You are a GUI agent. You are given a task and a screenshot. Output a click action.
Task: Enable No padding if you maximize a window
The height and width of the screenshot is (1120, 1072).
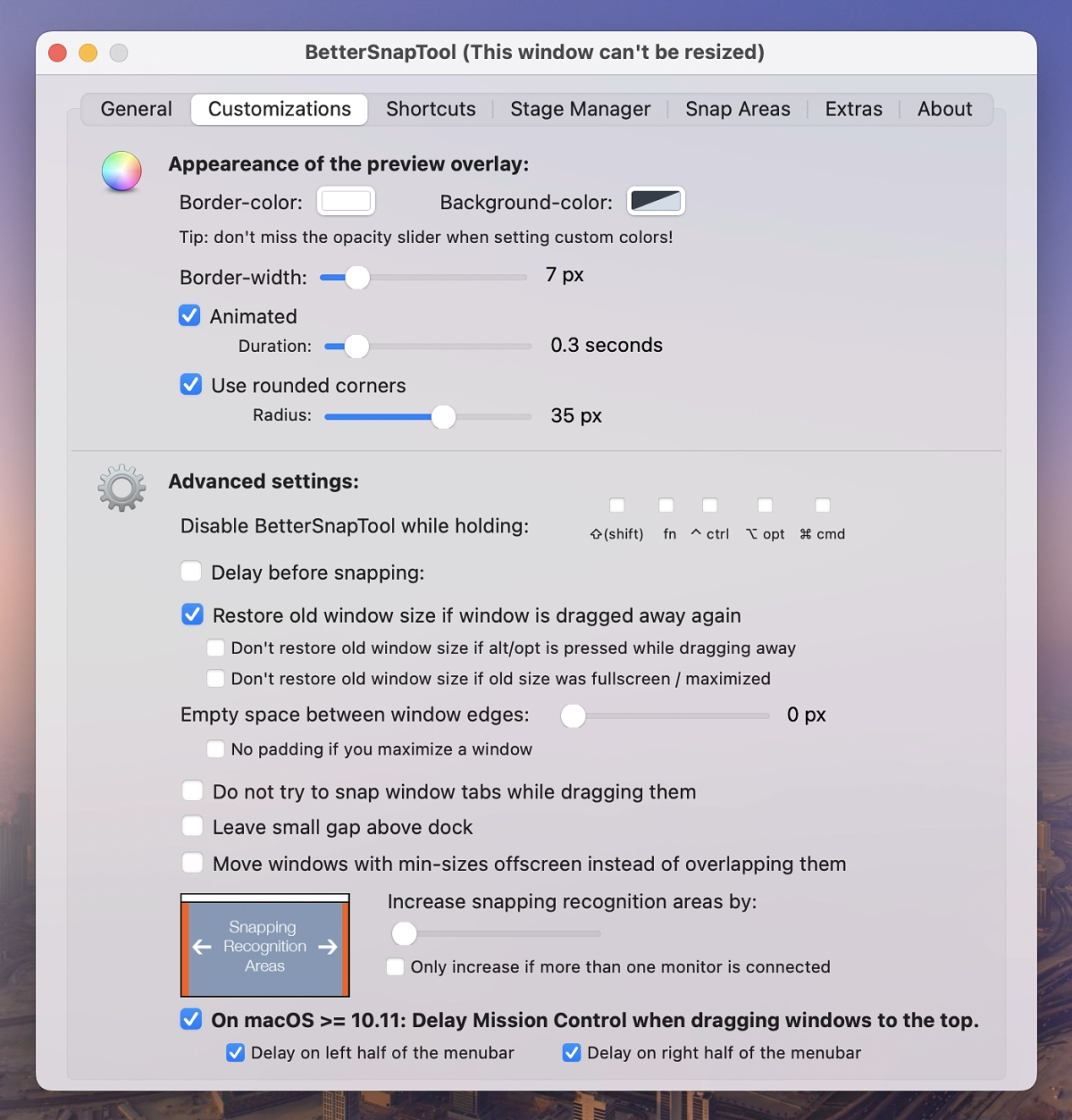[x=215, y=748]
